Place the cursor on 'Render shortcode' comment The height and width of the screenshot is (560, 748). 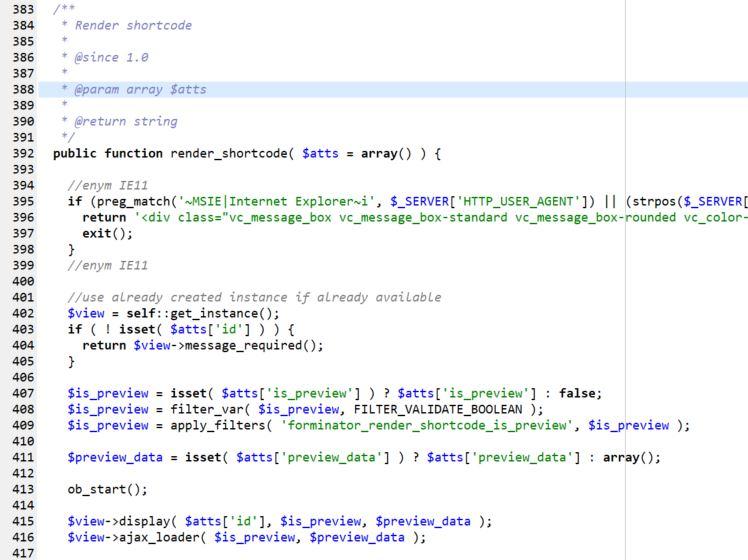(133, 25)
